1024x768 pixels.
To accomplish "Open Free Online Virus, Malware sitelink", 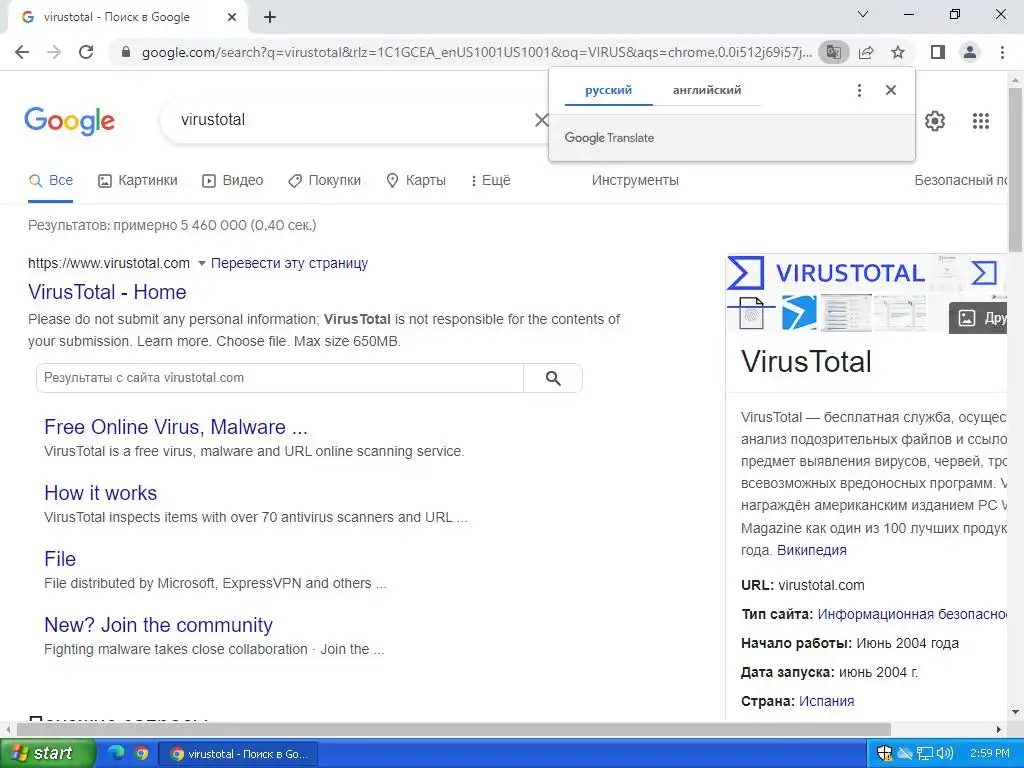I will 176,427.
